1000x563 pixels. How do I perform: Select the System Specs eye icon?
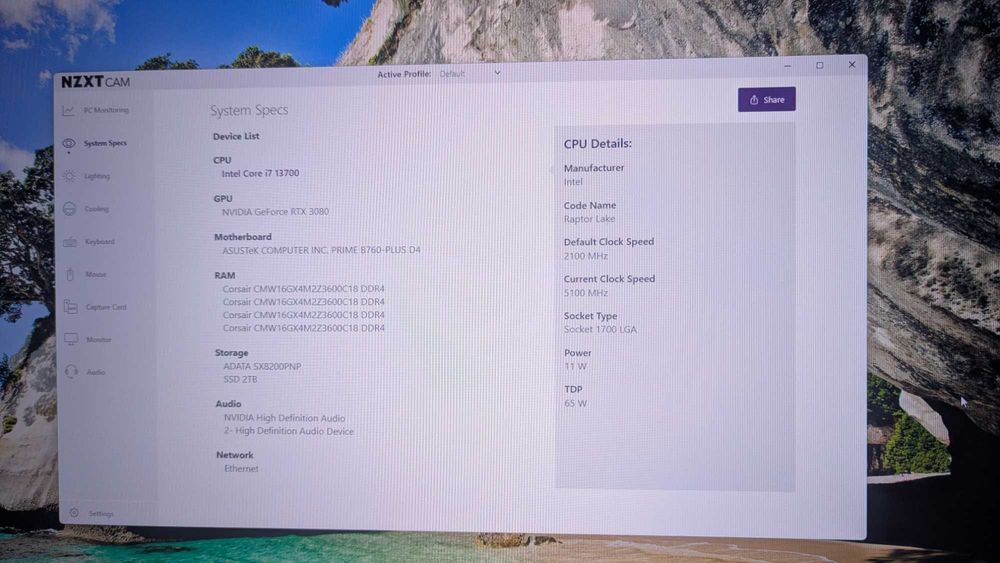click(69, 143)
